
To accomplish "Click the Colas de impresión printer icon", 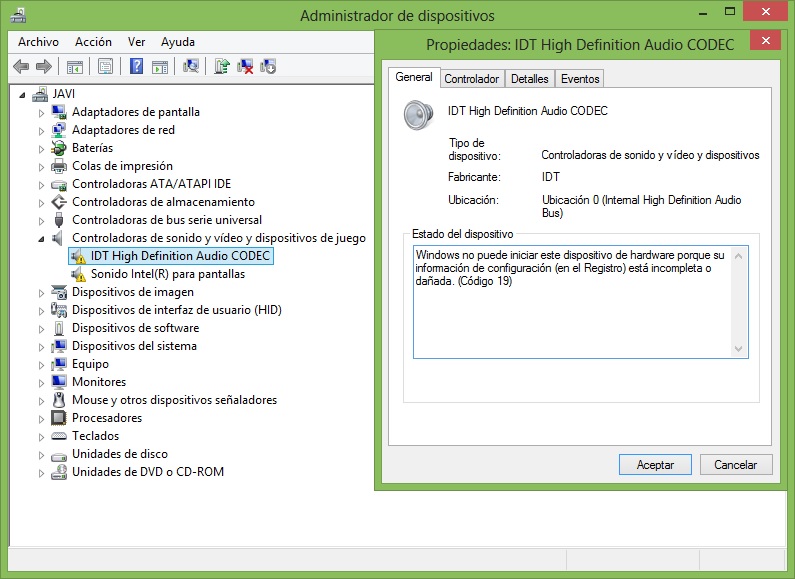I will [59, 166].
